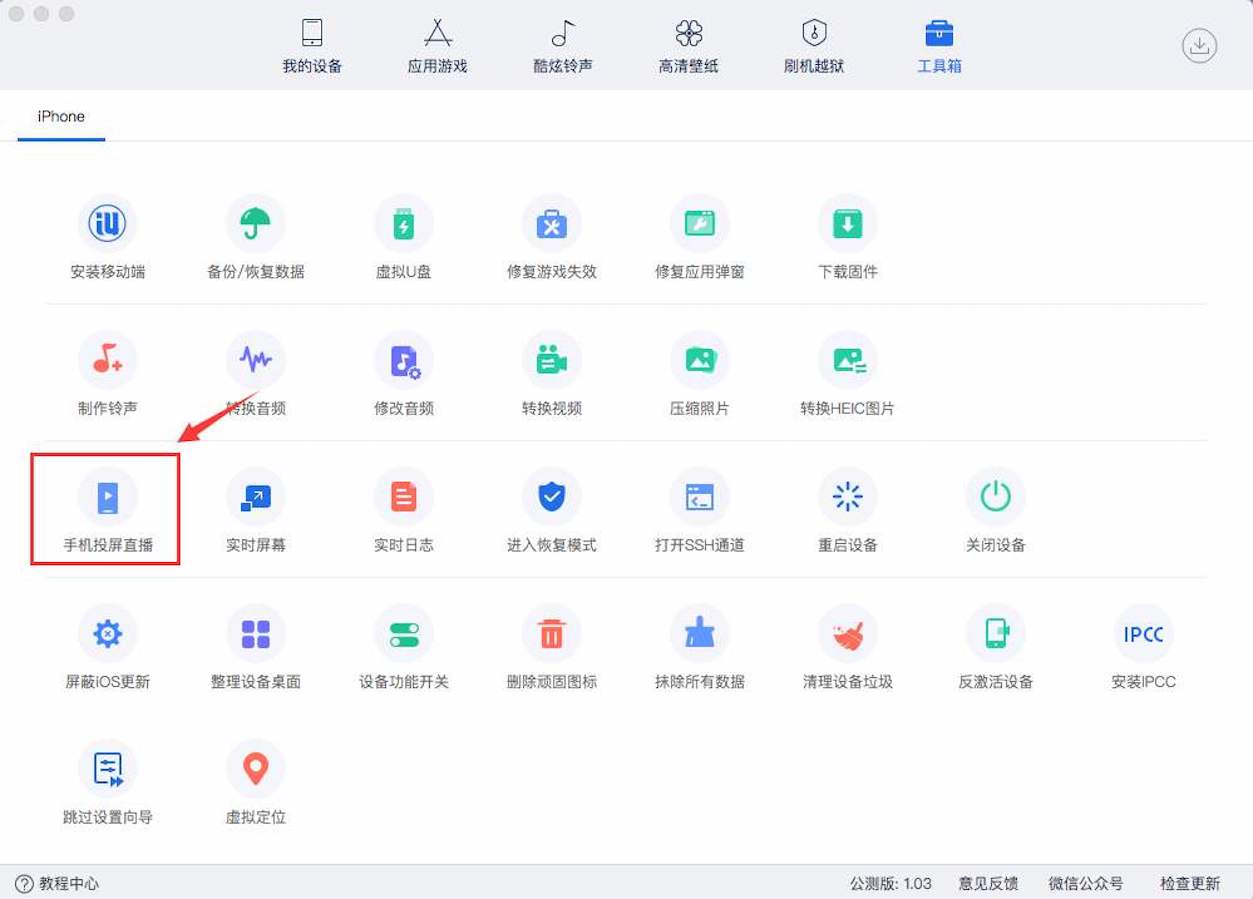
Task: Open the 刷机越狱 toolbar section
Action: click(813, 46)
